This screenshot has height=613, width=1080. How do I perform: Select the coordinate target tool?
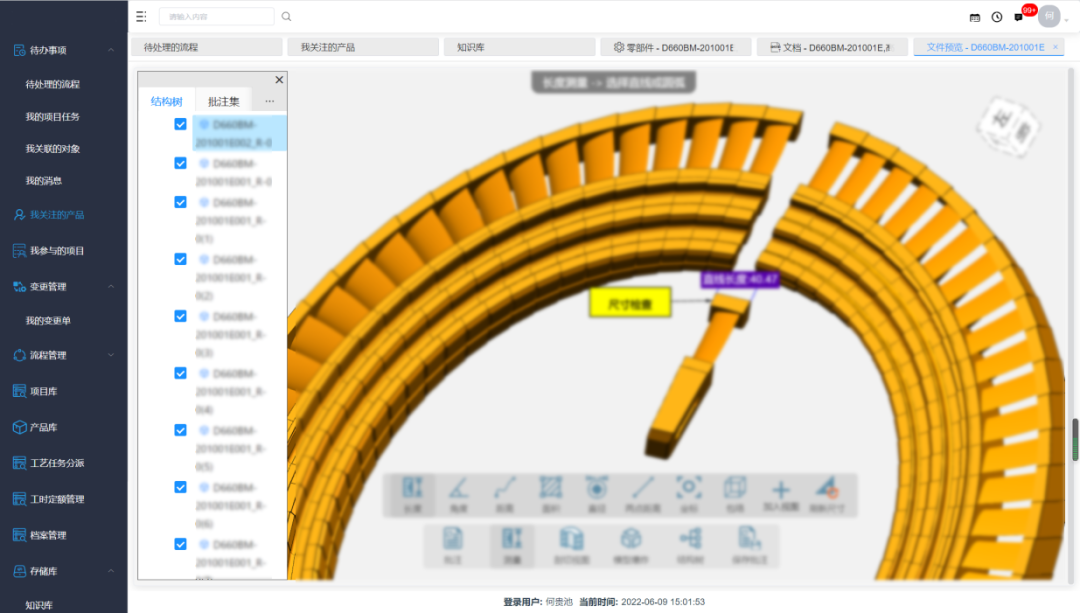tap(689, 495)
